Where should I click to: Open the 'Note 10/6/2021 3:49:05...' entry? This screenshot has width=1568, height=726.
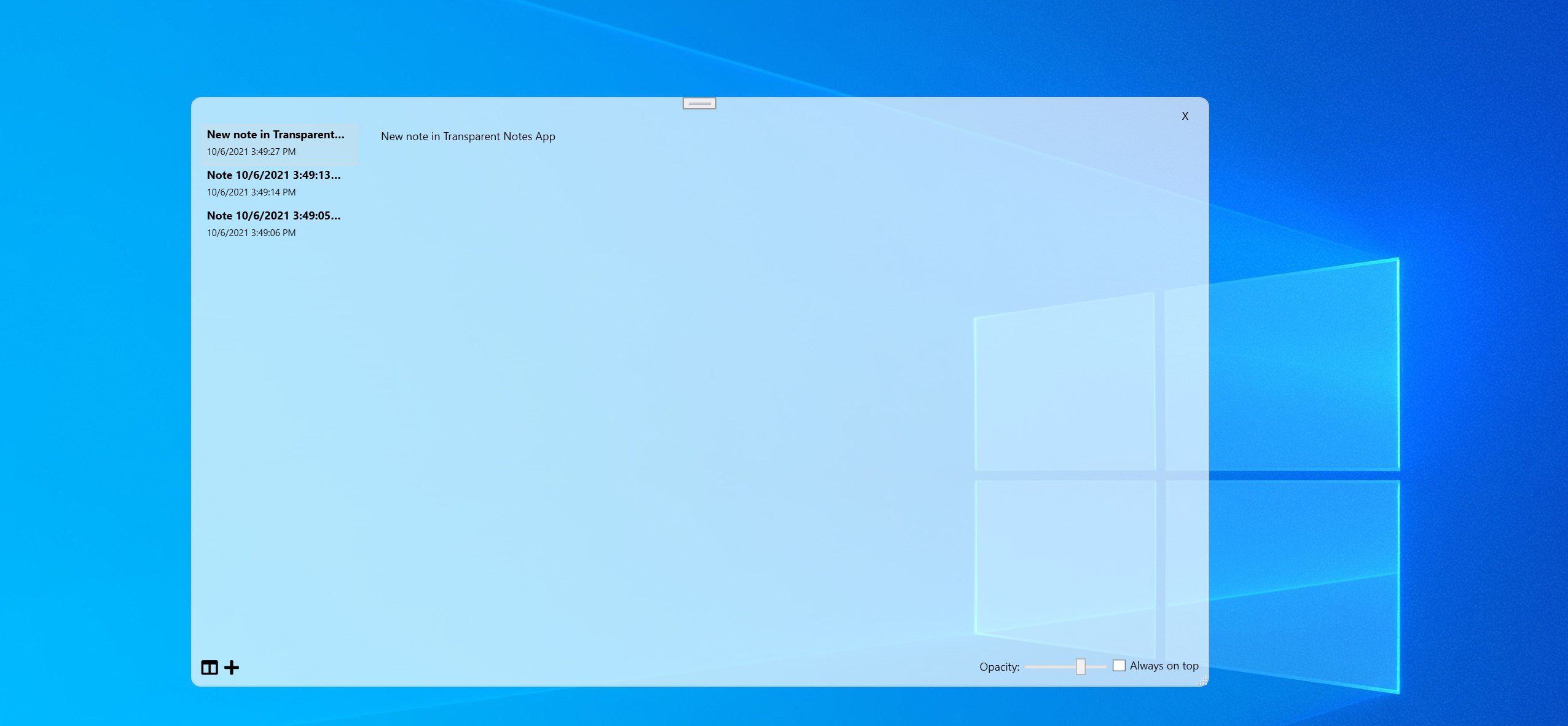[x=273, y=216]
